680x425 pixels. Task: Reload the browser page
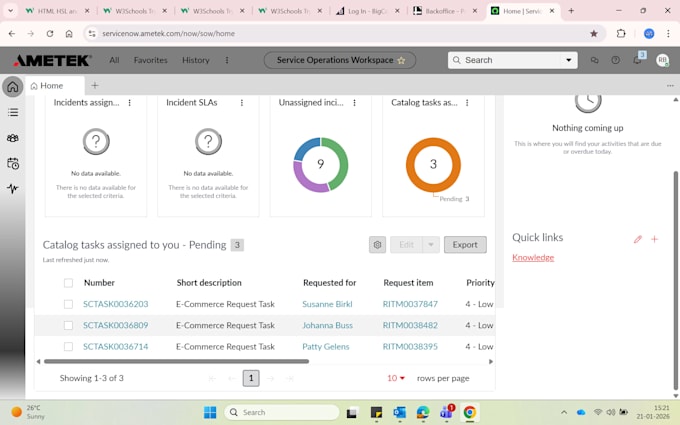click(50, 33)
